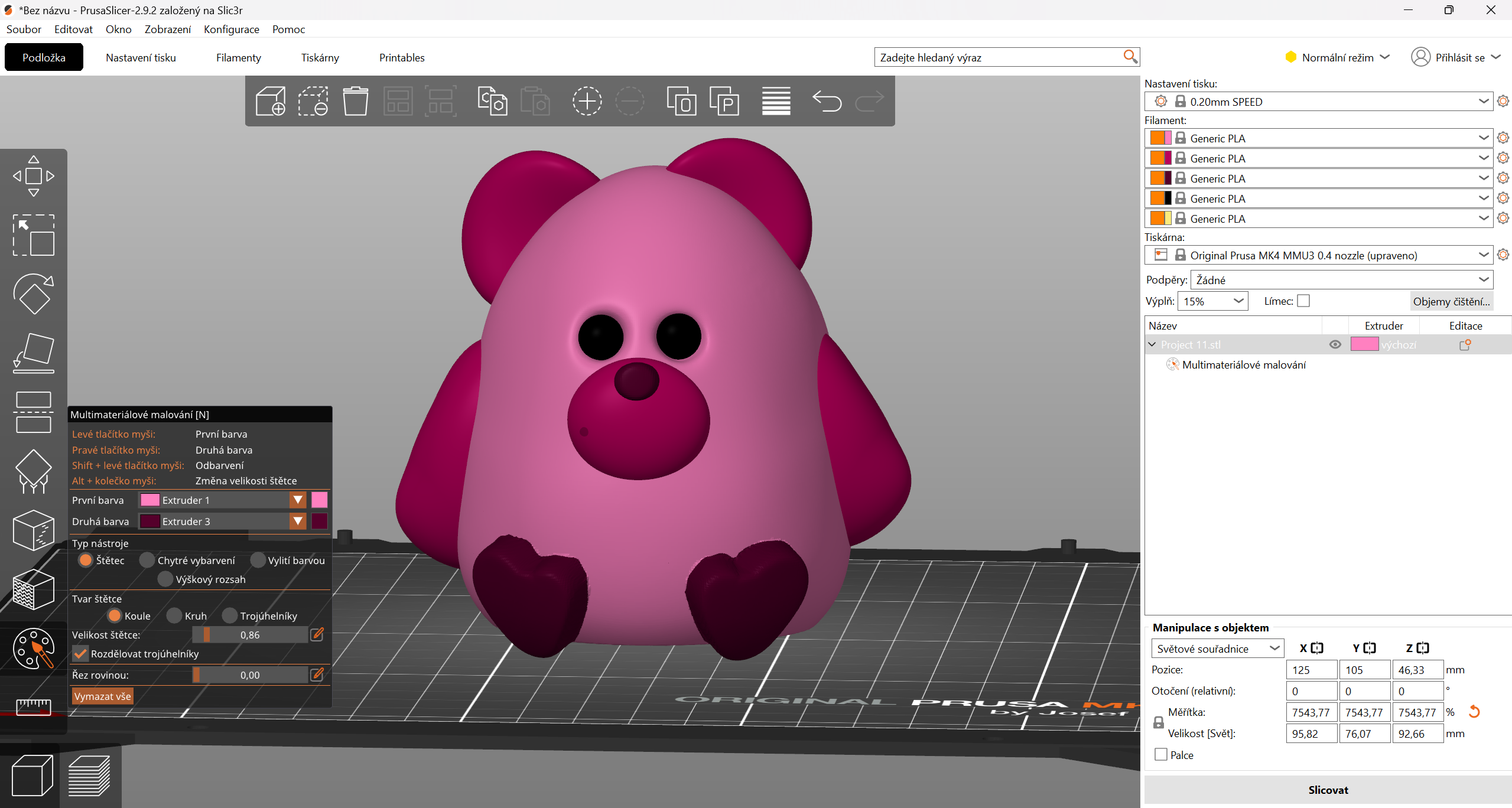Open the Measure ruler tool
The image size is (1512, 808).
click(33, 706)
